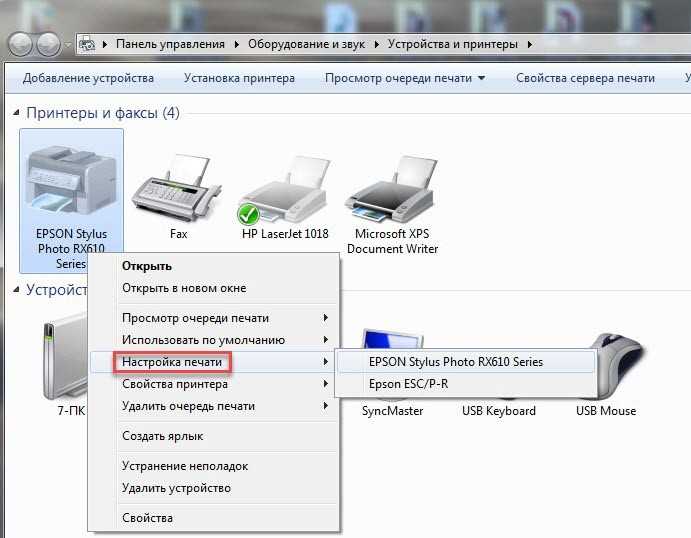Select Epson ESC/P-R submenu item
This screenshot has height=538, width=691.
(466, 384)
